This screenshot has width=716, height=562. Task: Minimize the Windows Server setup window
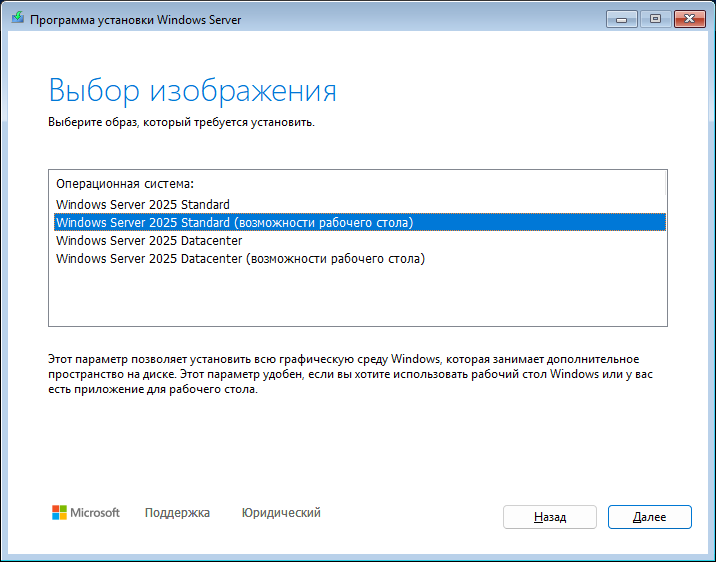621,19
